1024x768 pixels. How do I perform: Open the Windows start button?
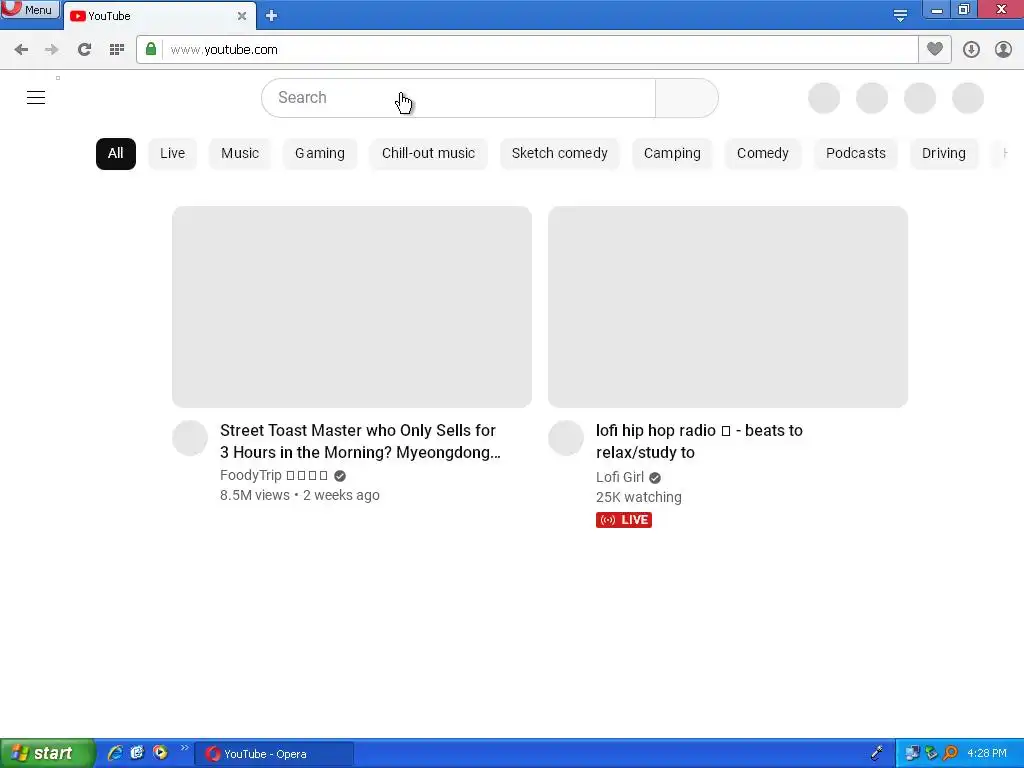coord(47,754)
